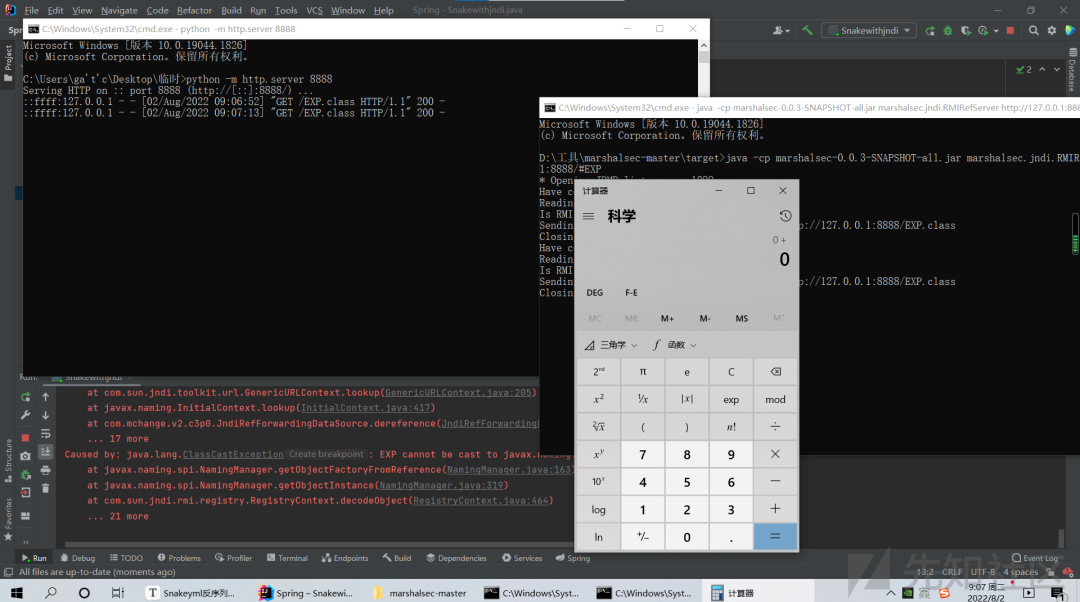Open Snakewithjndi run configuration dropdown
This screenshot has height=602, width=1080.
[x=870, y=30]
